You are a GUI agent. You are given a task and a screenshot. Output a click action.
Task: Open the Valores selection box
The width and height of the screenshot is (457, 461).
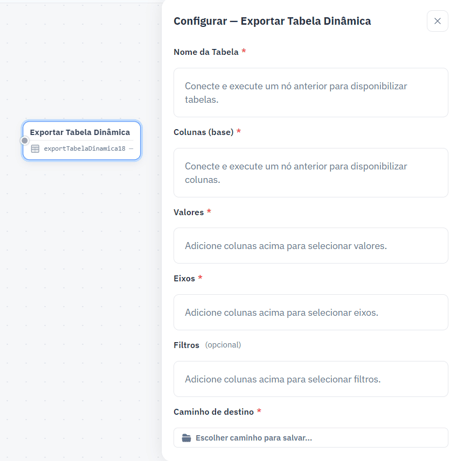click(x=311, y=246)
